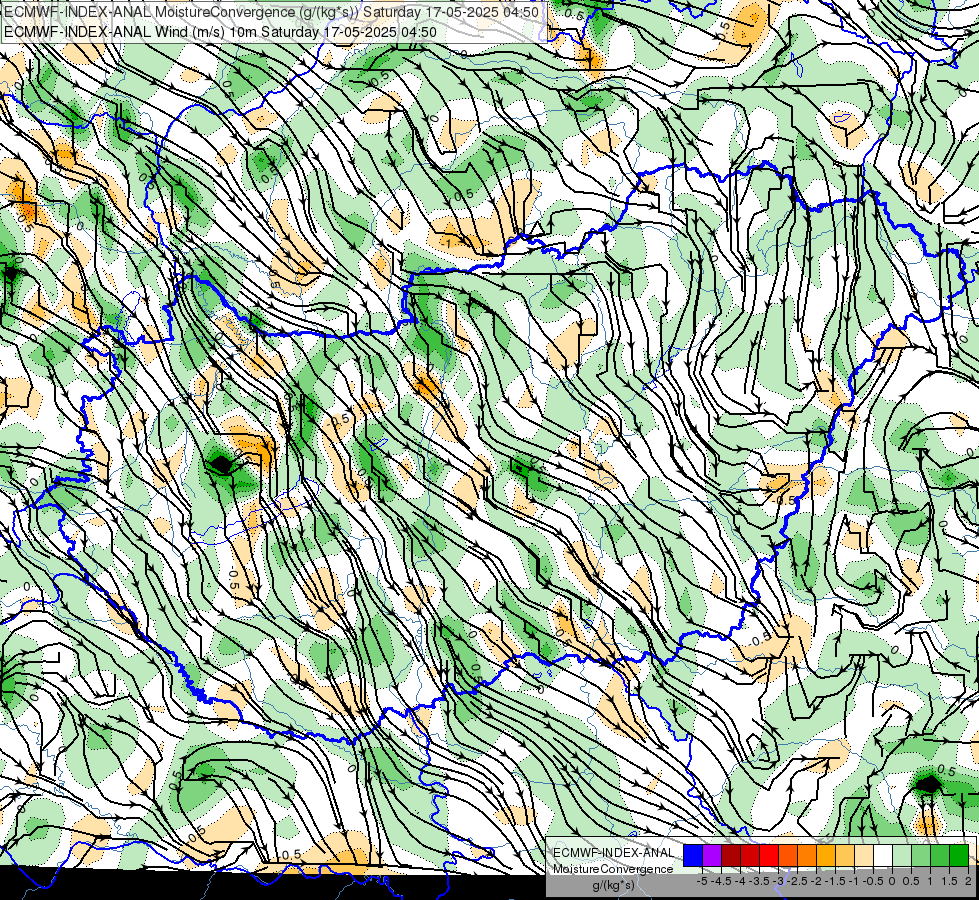
Task: Click the purple legend swatch
Action: 712,855
